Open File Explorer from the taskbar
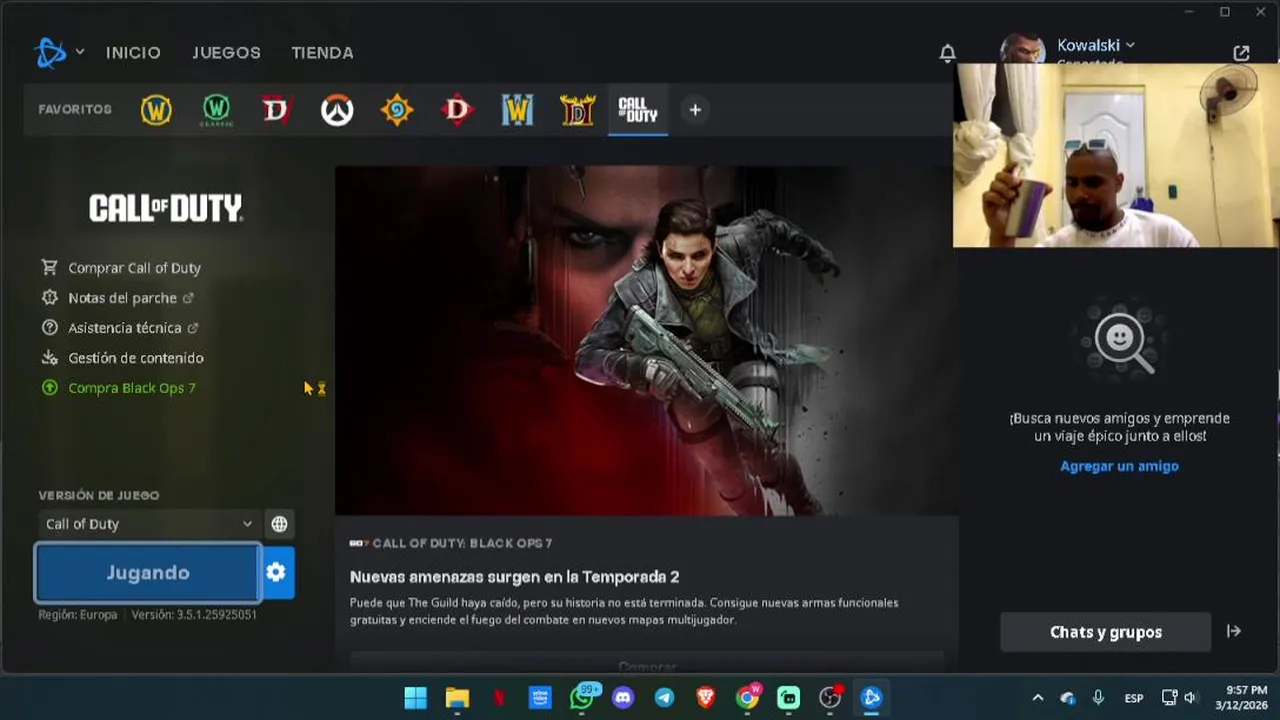 coord(457,697)
